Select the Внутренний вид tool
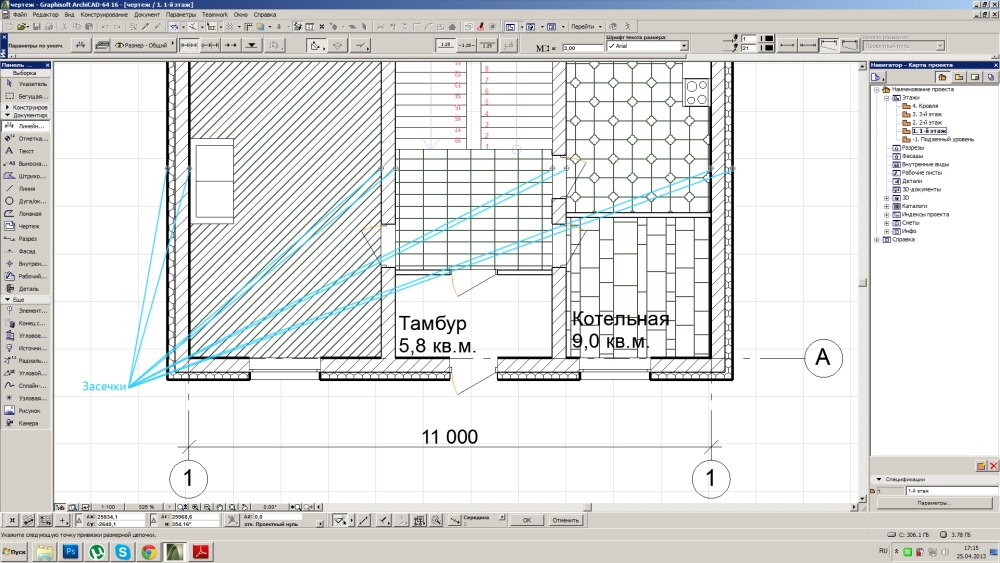 26,263
